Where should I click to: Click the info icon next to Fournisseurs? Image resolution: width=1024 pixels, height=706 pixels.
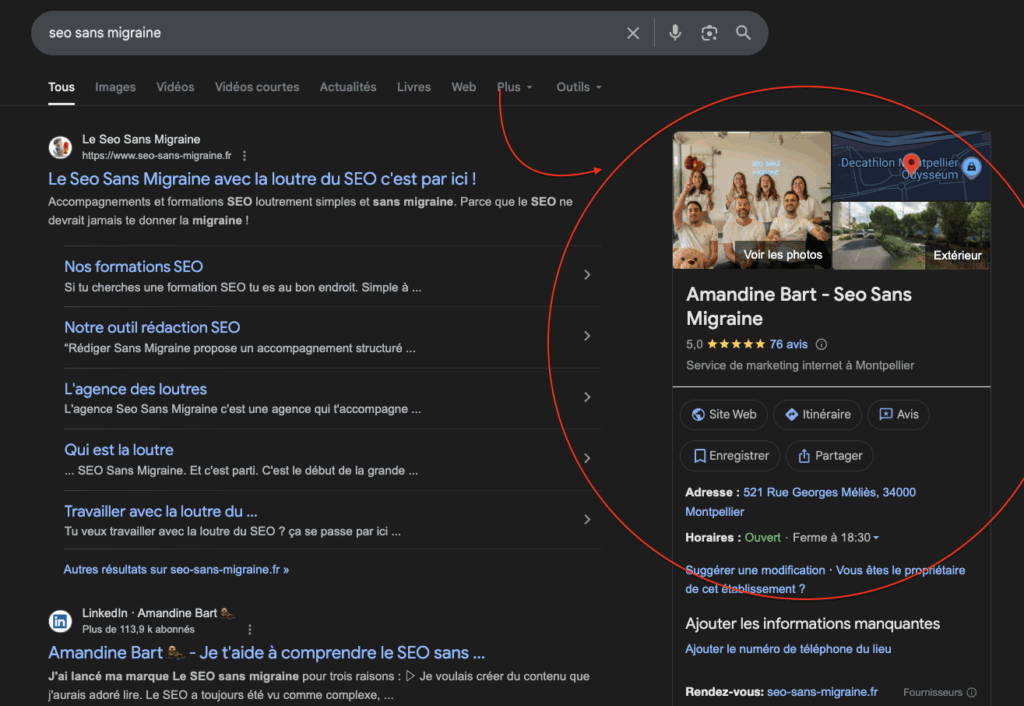coord(971,692)
